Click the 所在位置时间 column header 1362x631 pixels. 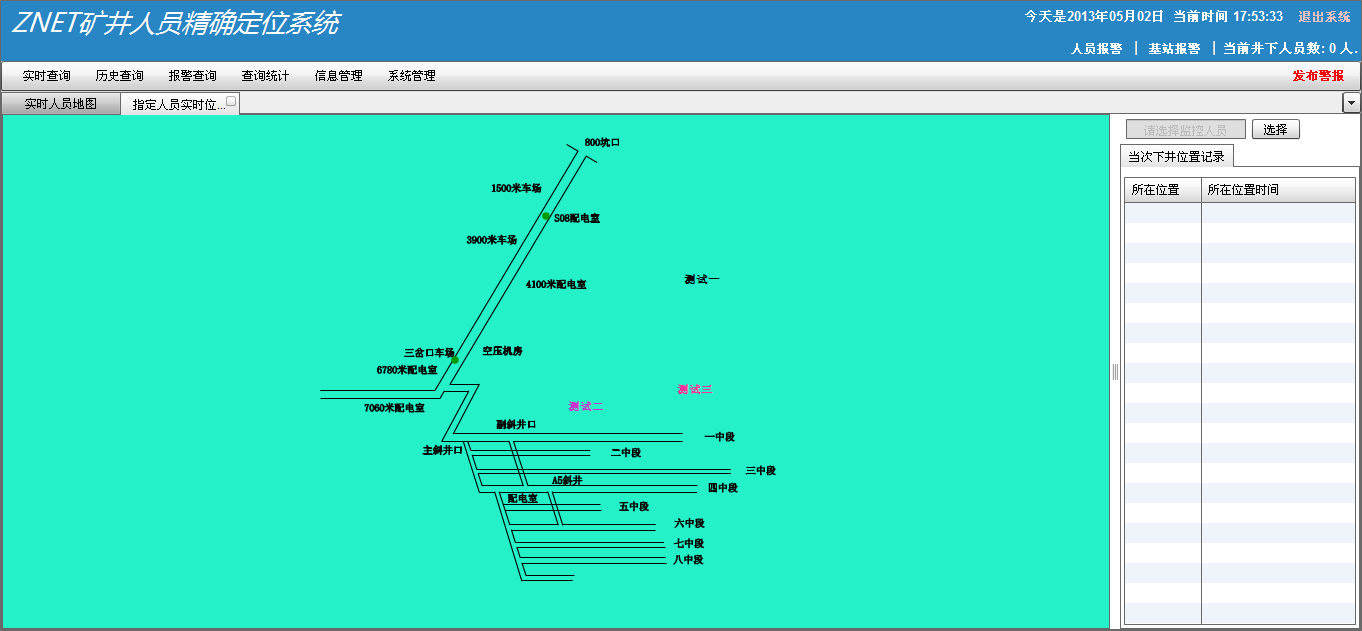1243,190
